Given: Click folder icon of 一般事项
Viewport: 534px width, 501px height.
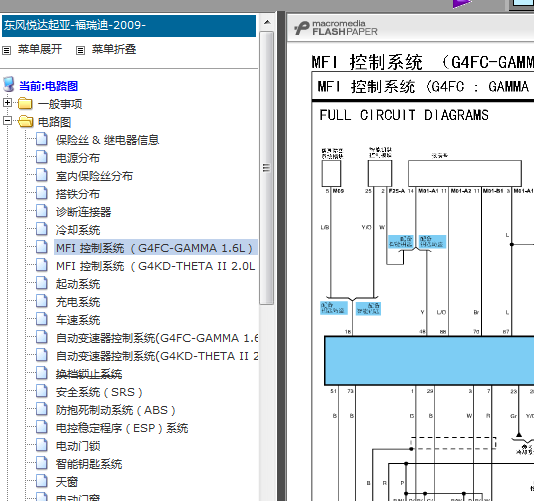Looking at the screenshot, I should (25, 103).
